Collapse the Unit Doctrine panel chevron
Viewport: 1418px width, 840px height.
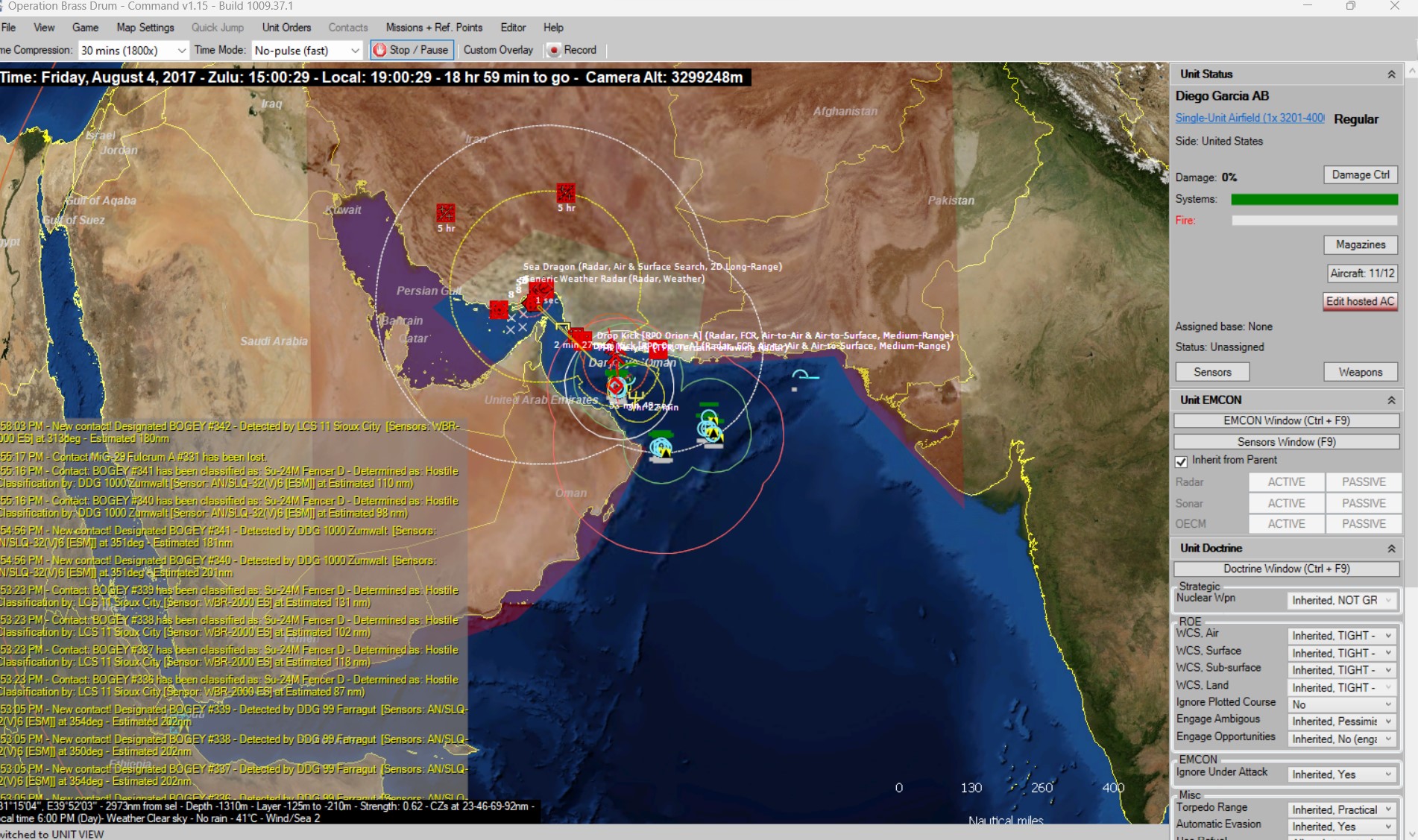1390,548
